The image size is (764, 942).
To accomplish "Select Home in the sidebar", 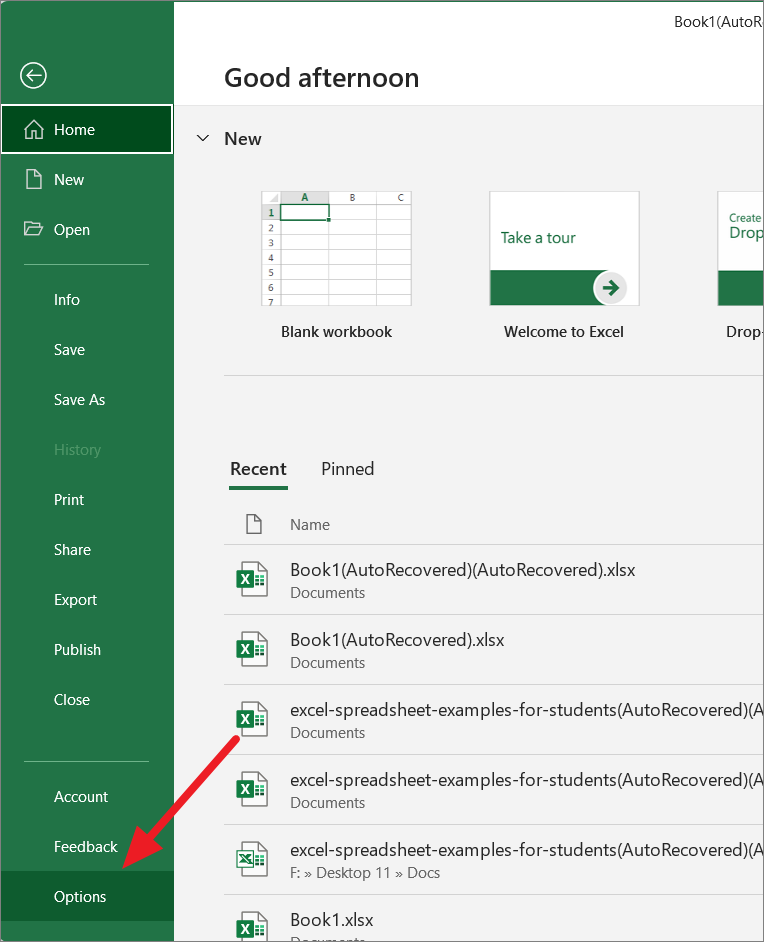I will coord(87,129).
